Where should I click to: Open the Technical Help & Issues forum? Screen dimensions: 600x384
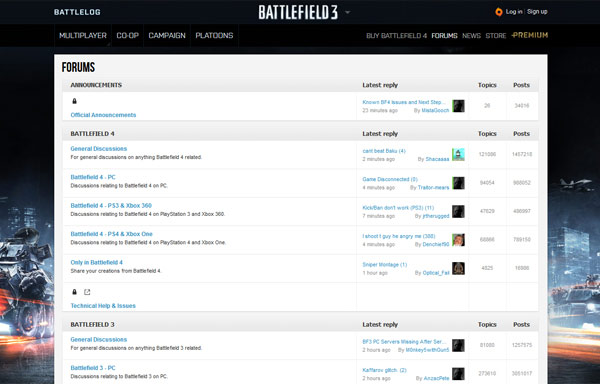pyautogui.click(x=103, y=306)
